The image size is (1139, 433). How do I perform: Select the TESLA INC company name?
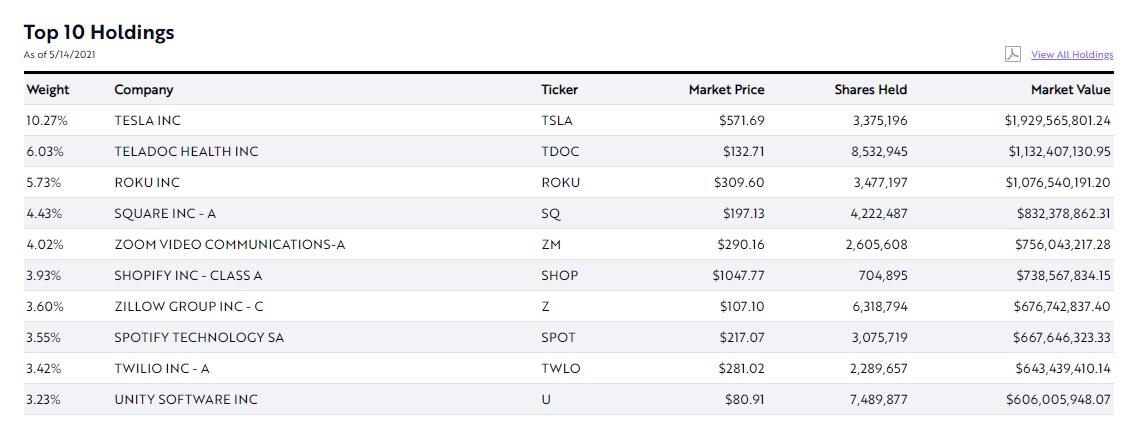pos(147,121)
